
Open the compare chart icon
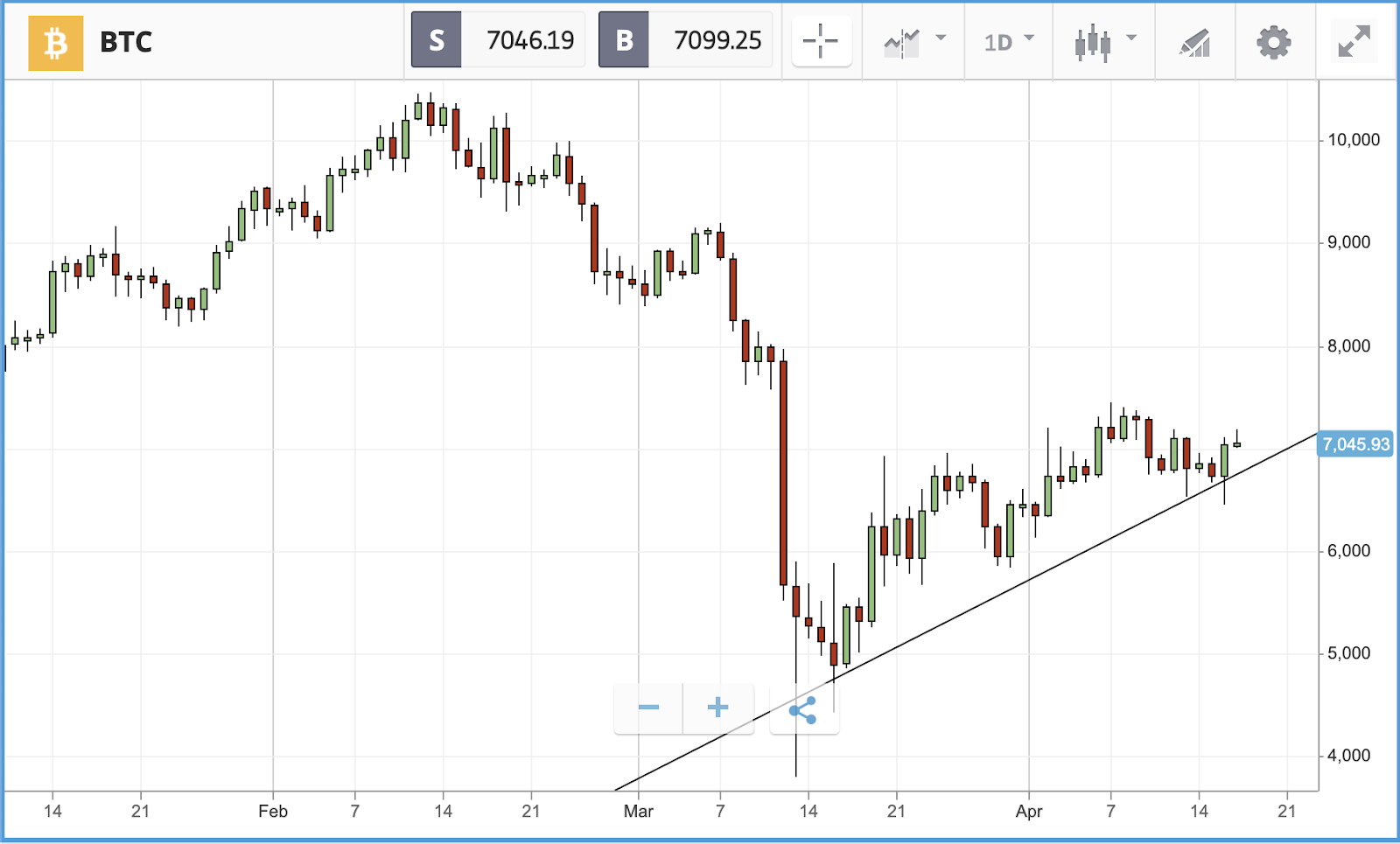(902, 42)
